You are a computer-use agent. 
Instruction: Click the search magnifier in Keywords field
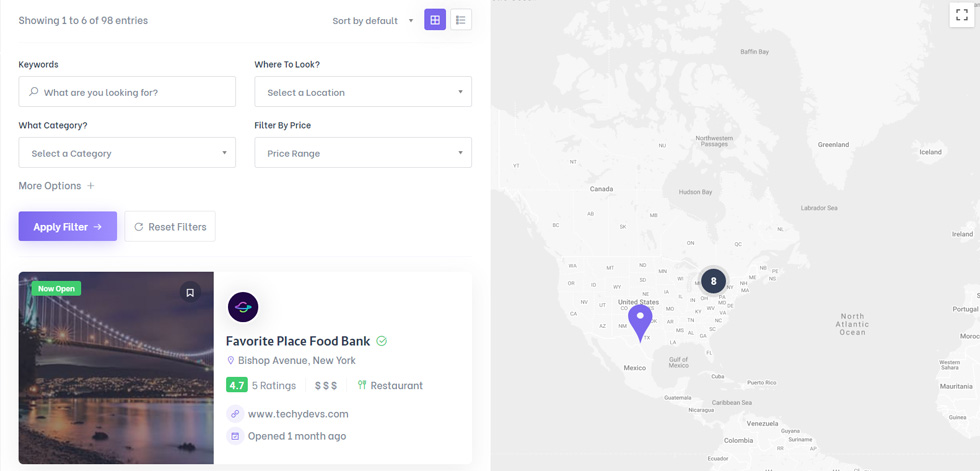[x=34, y=92]
